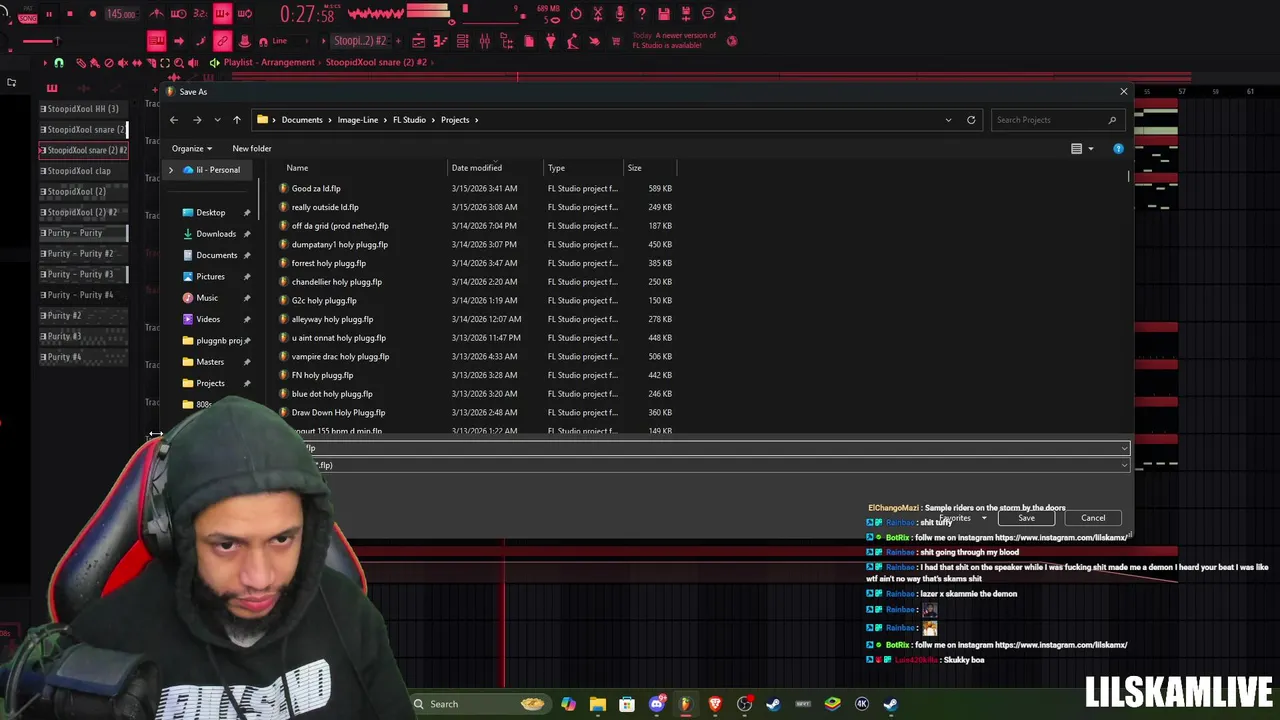This screenshot has height=720, width=1280.
Task: Click the Cancel button
Action: [1093, 518]
